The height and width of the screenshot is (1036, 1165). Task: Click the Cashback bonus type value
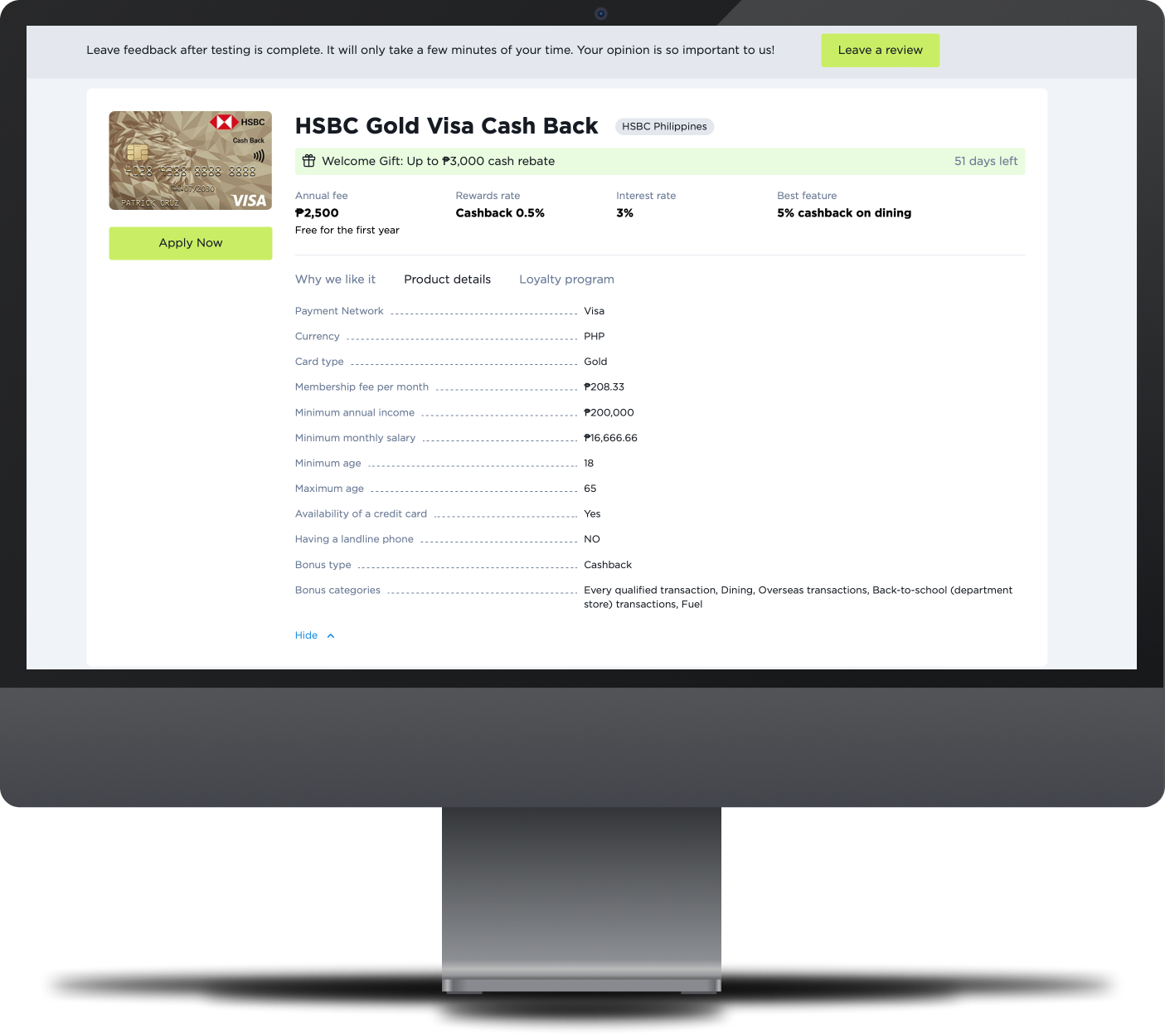(x=608, y=565)
